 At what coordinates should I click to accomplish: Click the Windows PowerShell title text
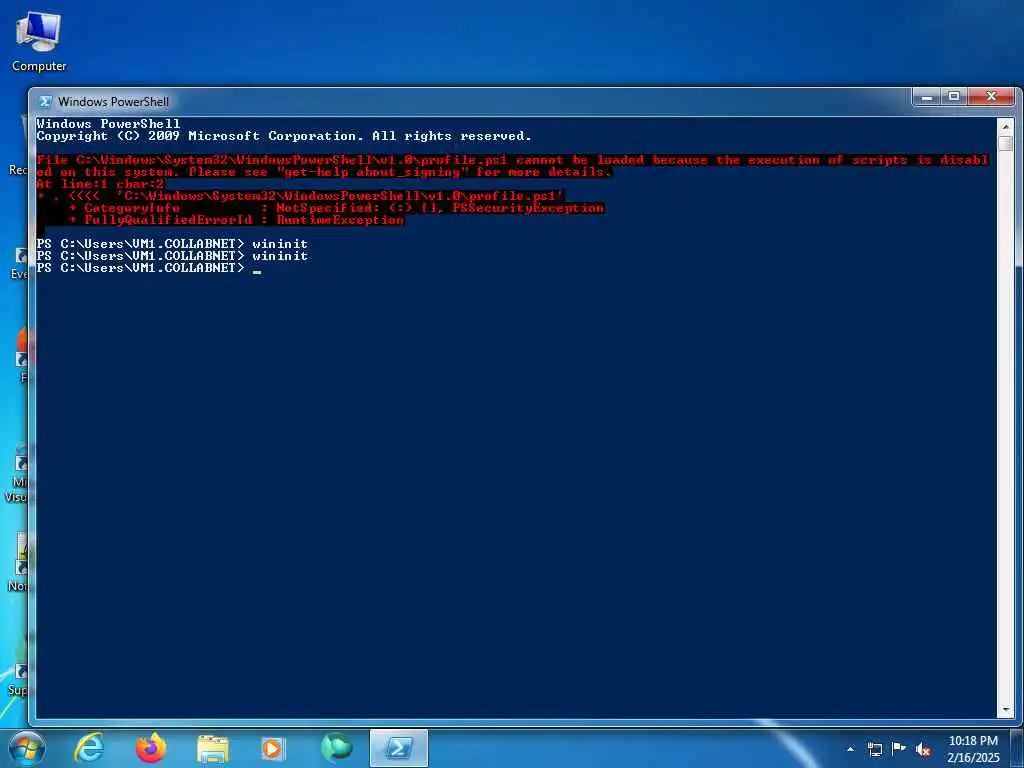114,102
